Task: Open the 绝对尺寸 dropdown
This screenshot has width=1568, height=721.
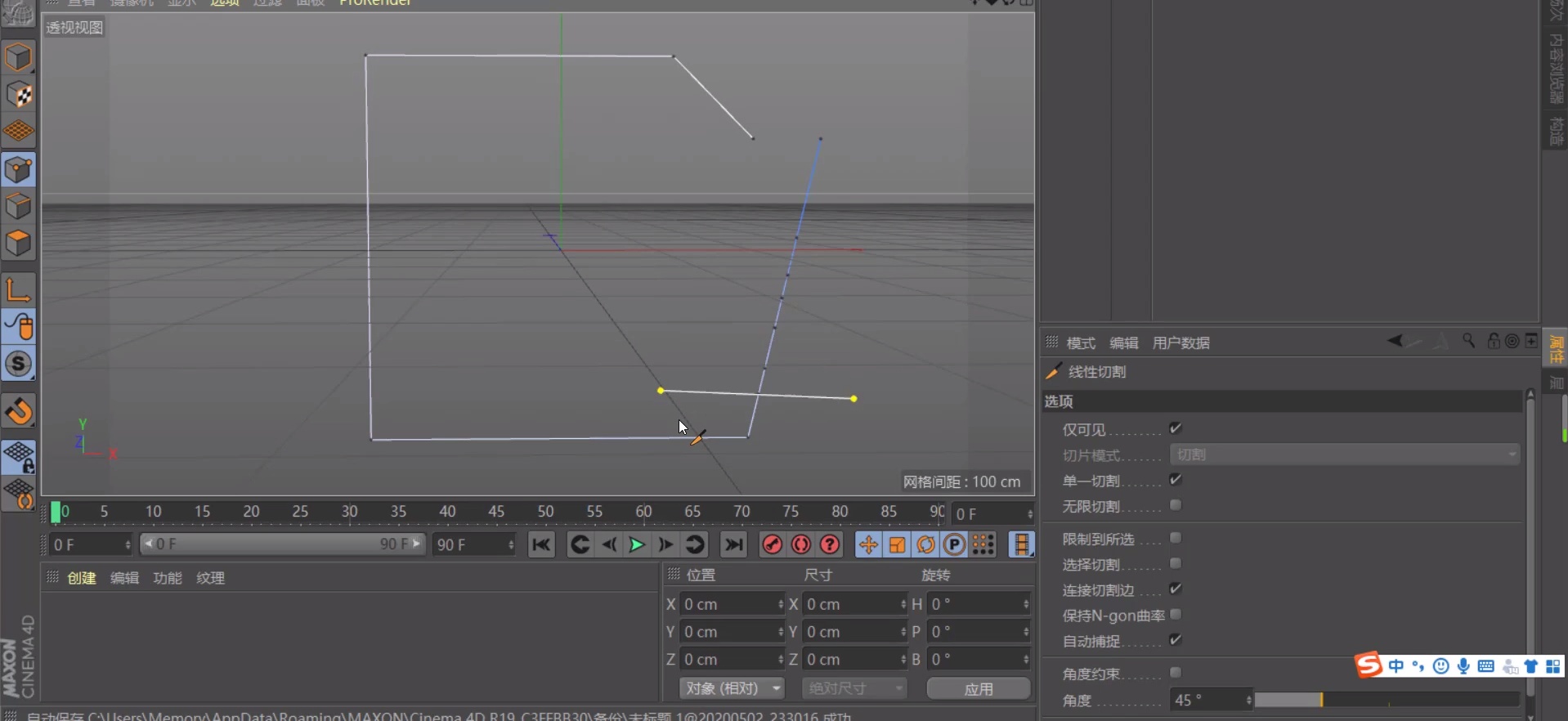Action: (x=853, y=688)
